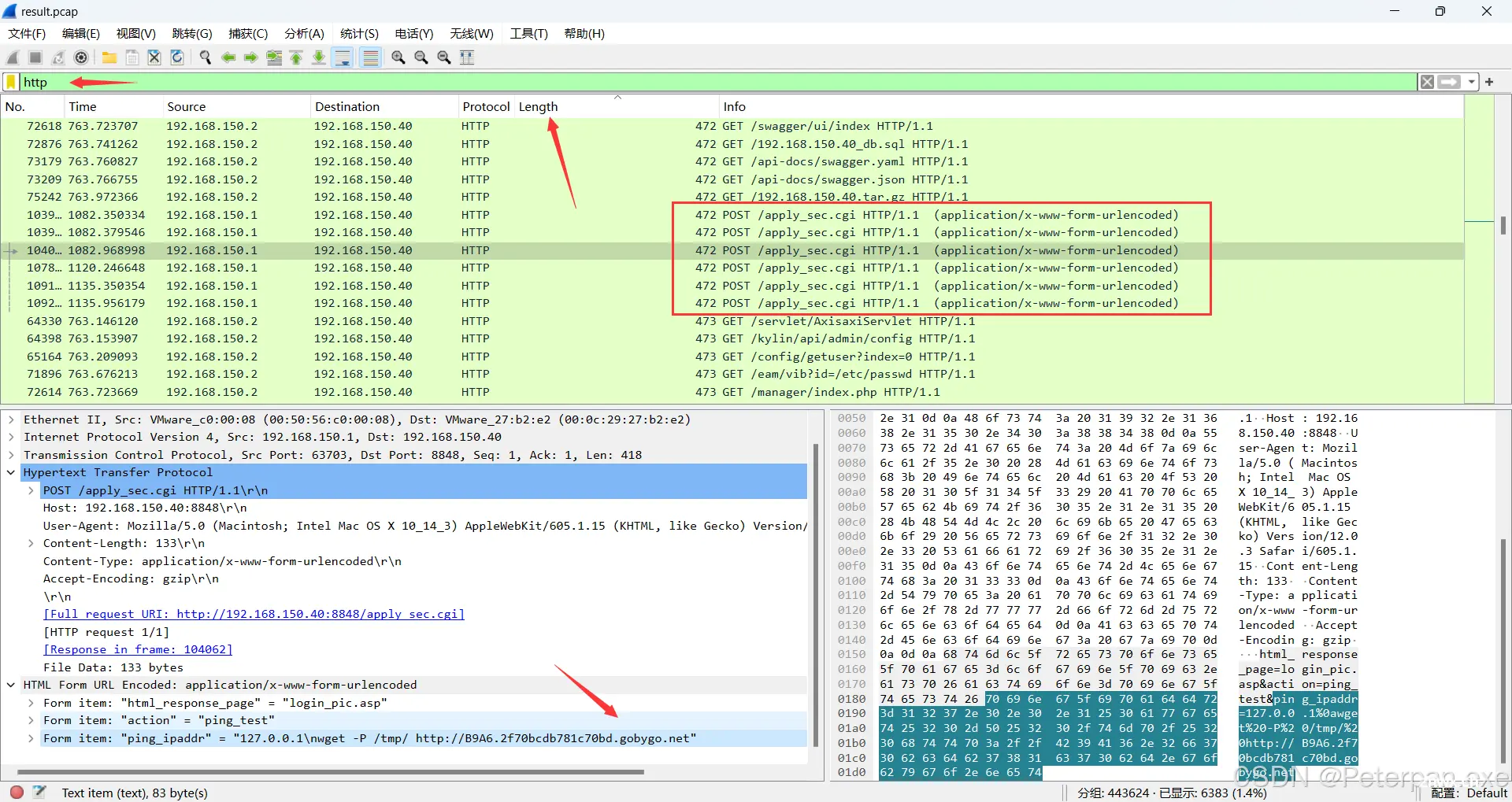Open the filter history dropdown arrow

1471,82
